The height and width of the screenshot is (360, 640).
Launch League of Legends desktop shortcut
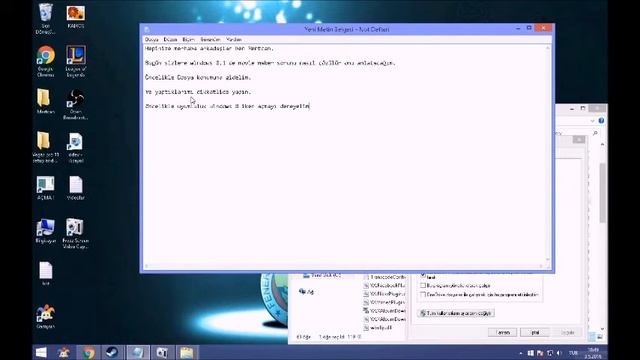pyautogui.click(x=76, y=61)
